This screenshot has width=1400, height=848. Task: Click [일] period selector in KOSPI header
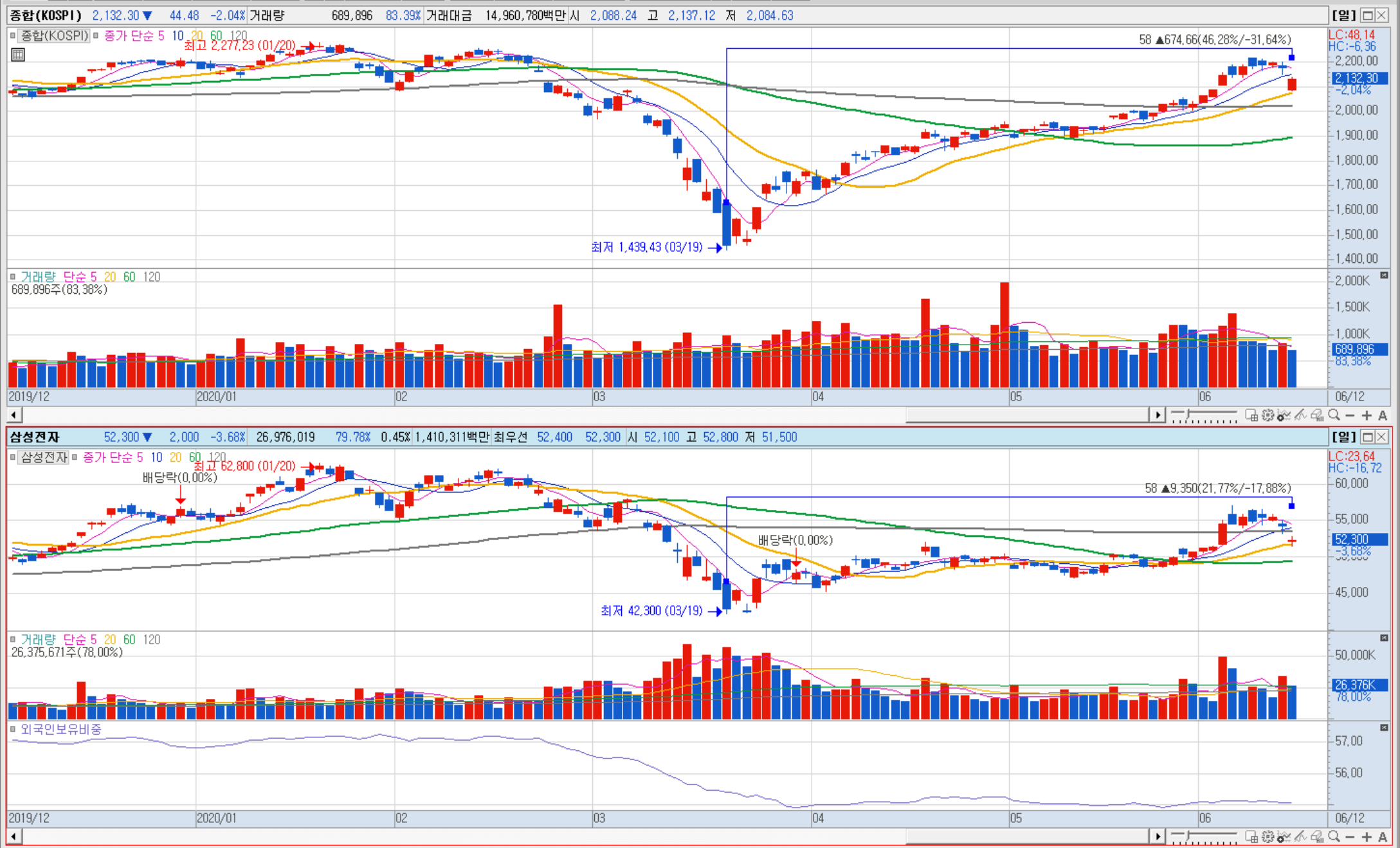point(1343,15)
